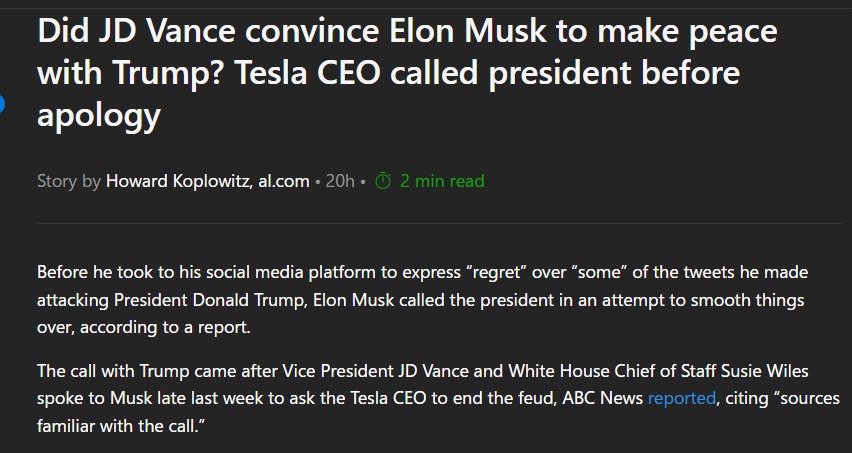
Task: Open author Howard Koplowitz, al.com link
Action: pos(208,181)
